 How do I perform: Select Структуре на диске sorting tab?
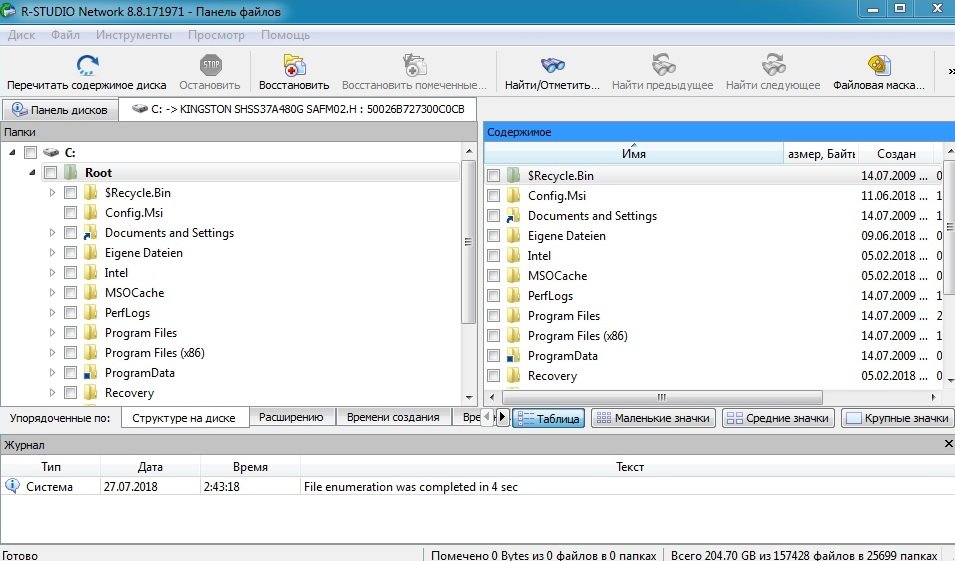point(184,418)
